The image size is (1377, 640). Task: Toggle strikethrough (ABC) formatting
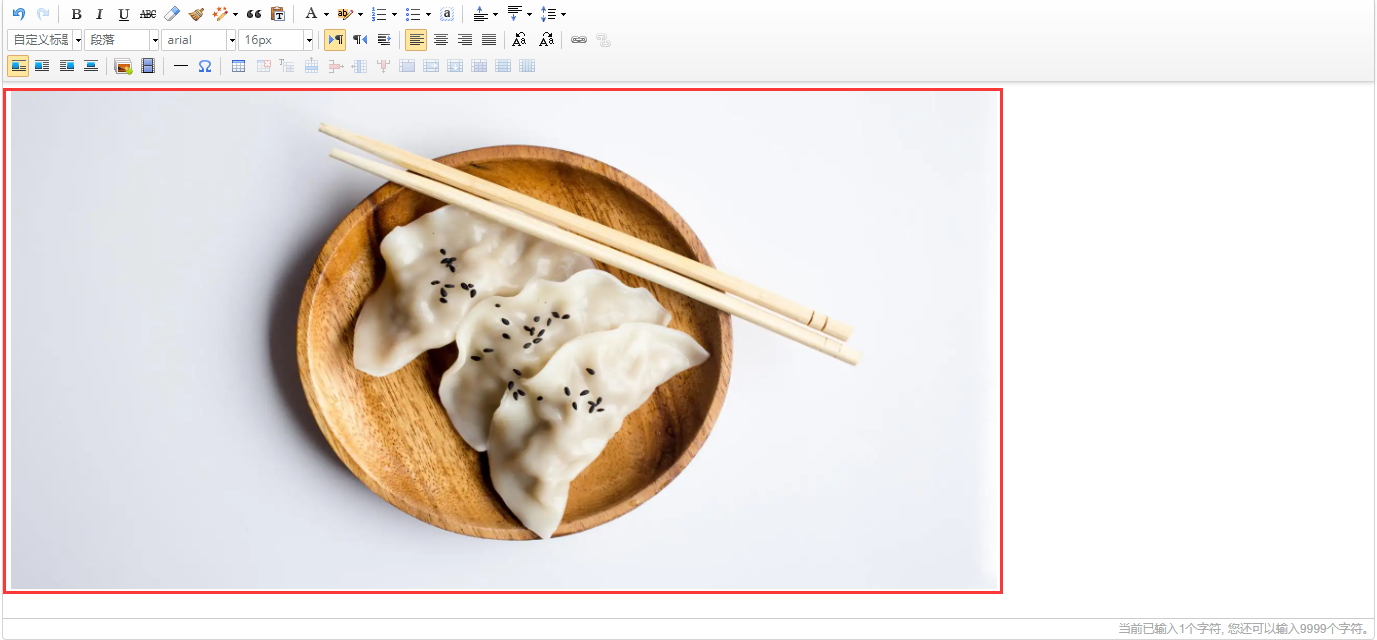point(148,14)
